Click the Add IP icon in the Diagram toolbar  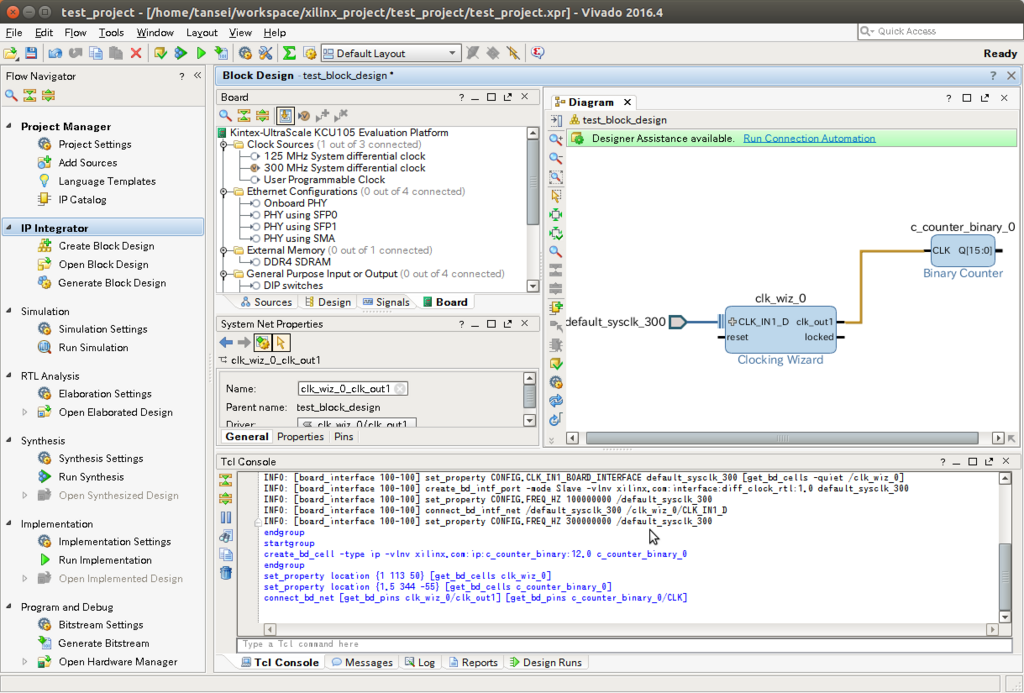[556, 307]
